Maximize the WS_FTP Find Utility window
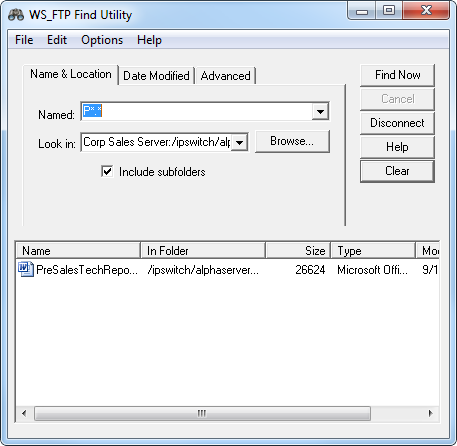The image size is (457, 446). 389,11
